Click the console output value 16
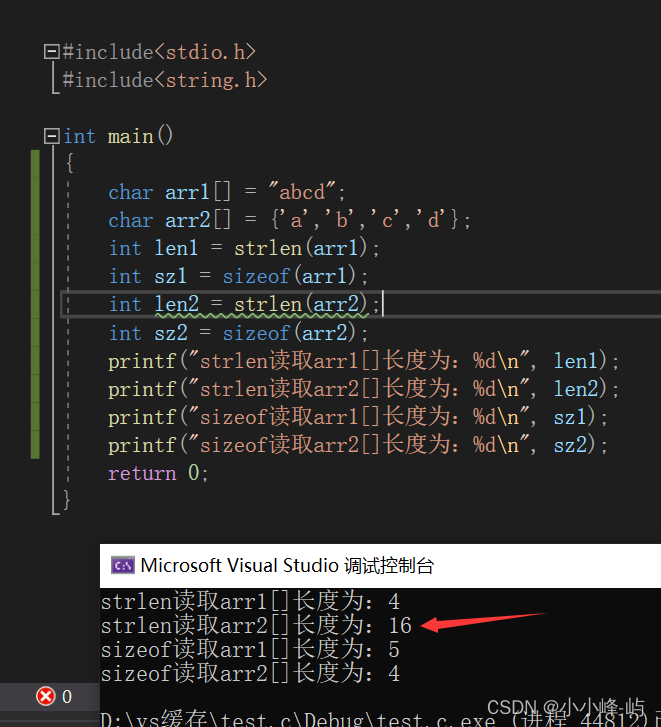This screenshot has width=661, height=727. 400,625
